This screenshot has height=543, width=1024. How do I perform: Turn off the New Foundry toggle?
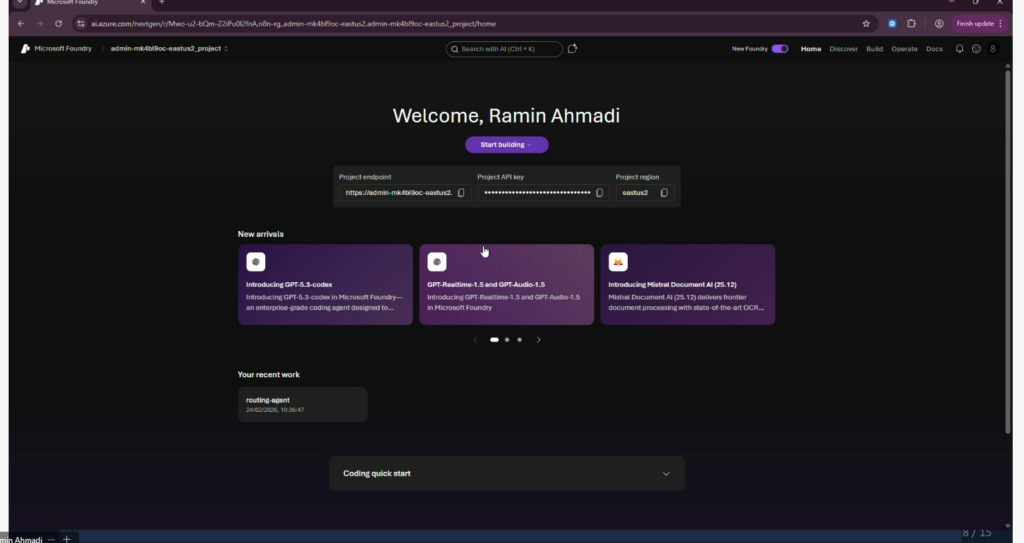pyautogui.click(x=780, y=49)
